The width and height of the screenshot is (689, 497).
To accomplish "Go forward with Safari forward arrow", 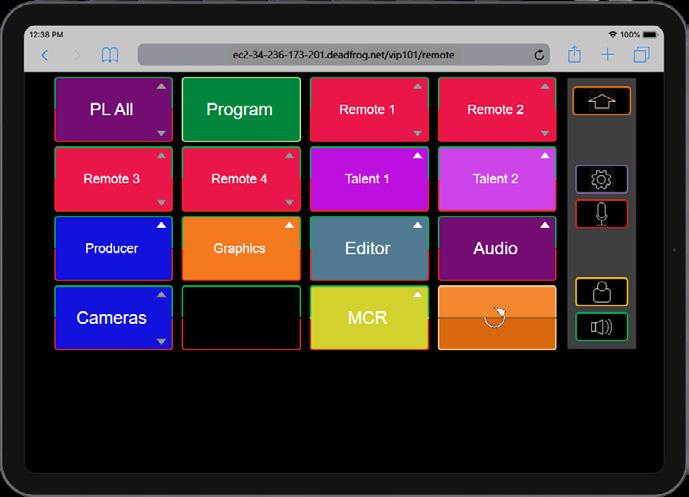I will 77,55.
